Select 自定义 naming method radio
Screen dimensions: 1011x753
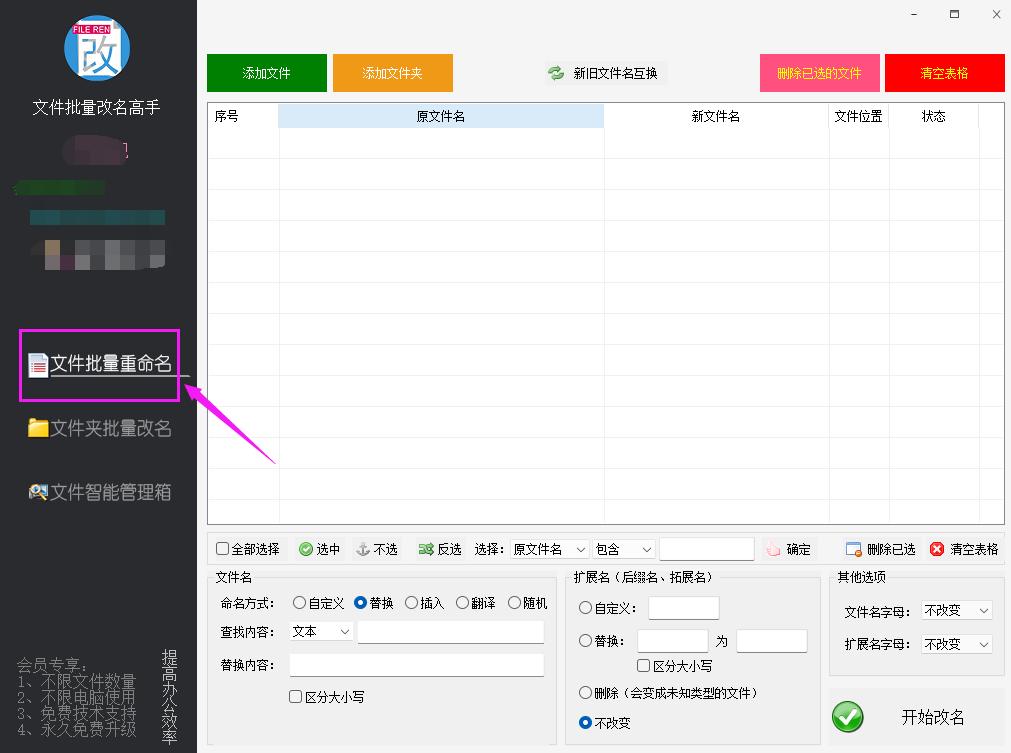click(x=299, y=603)
